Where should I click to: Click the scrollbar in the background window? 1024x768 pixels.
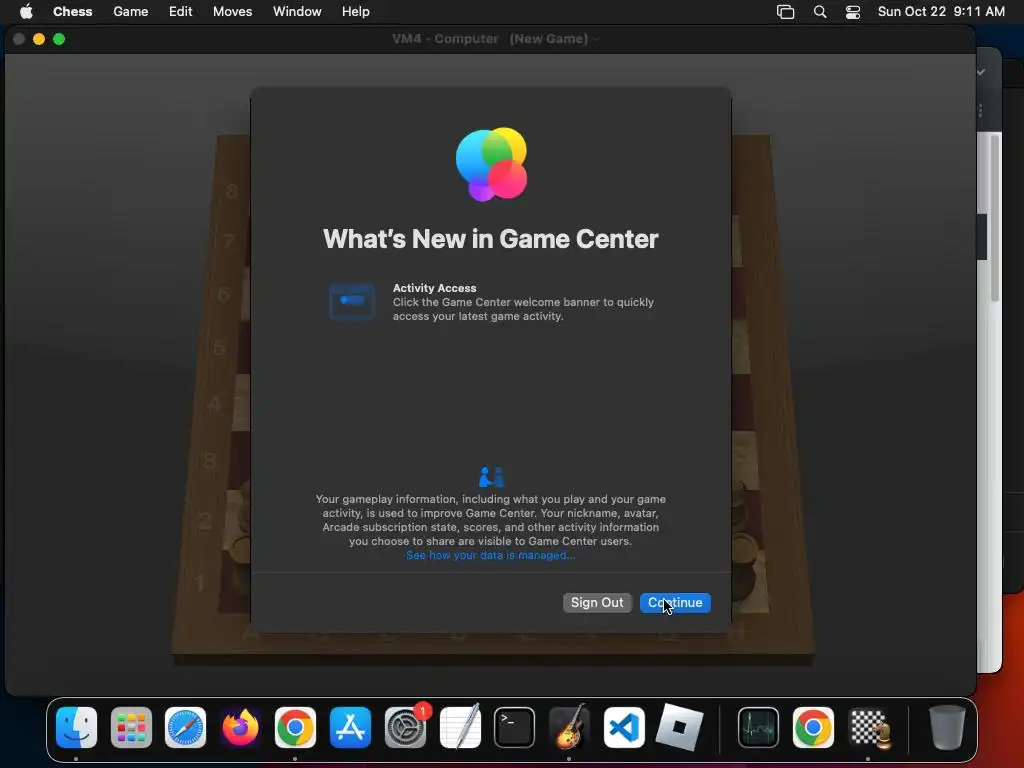point(995,218)
